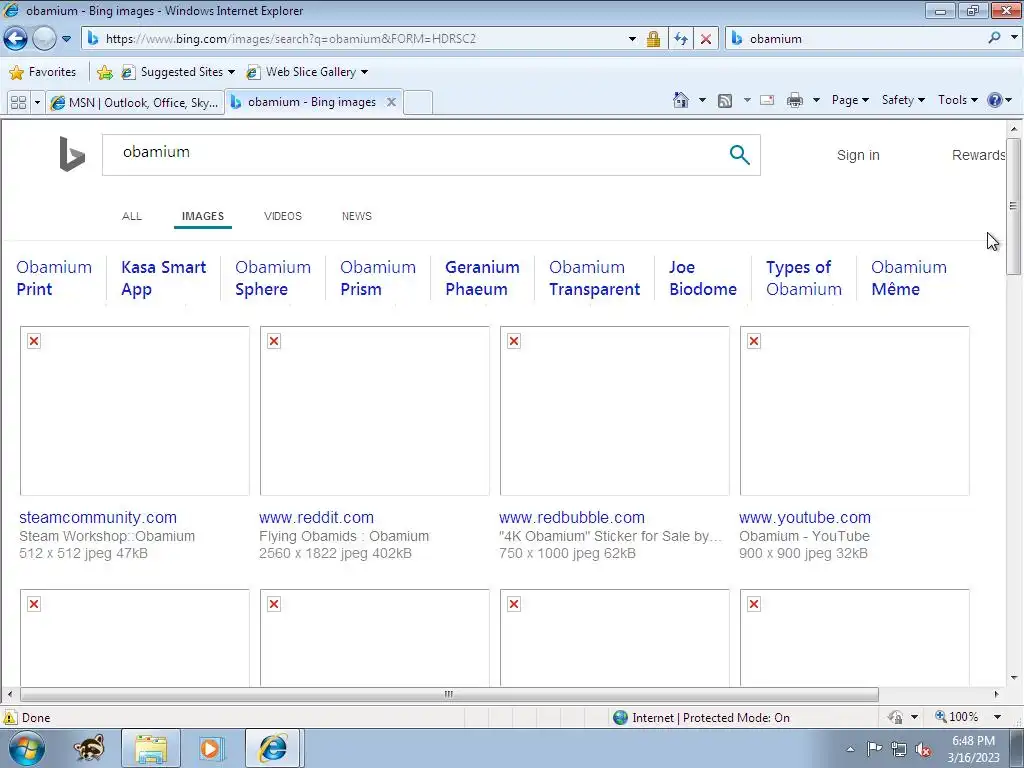
Task: Click the Types of Obamium suggestion
Action: [x=804, y=278]
